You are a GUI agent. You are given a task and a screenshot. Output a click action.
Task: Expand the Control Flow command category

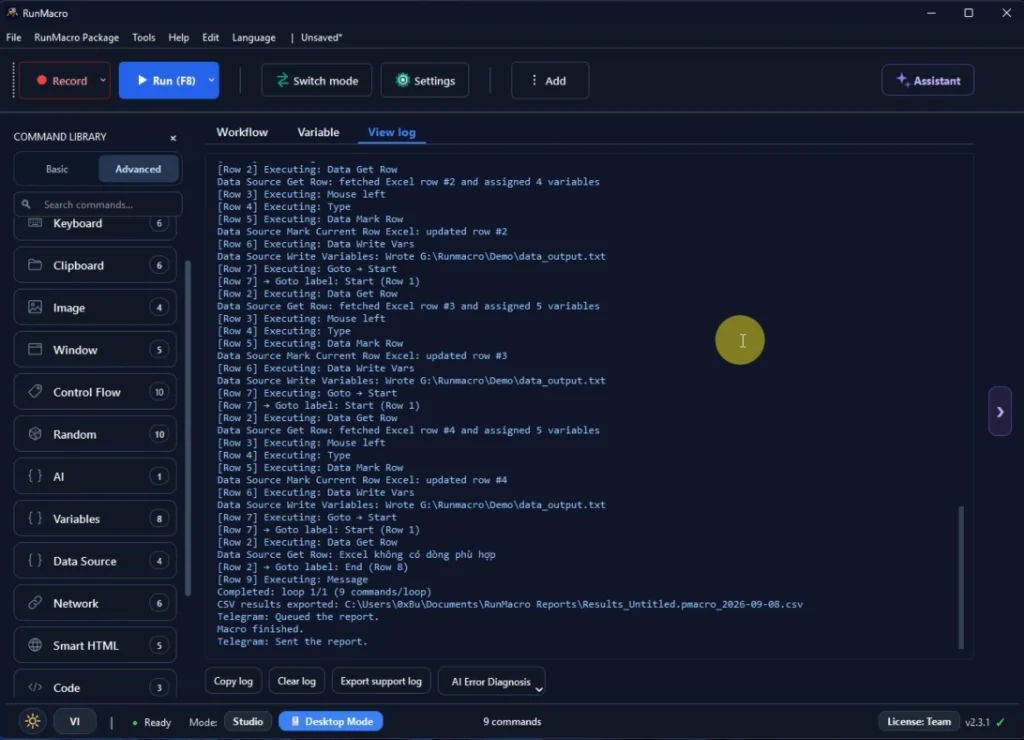point(95,392)
